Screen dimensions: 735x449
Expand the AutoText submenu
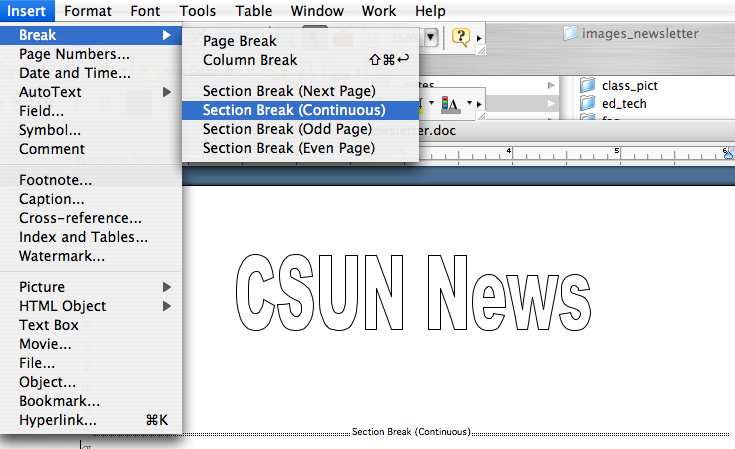(91, 92)
